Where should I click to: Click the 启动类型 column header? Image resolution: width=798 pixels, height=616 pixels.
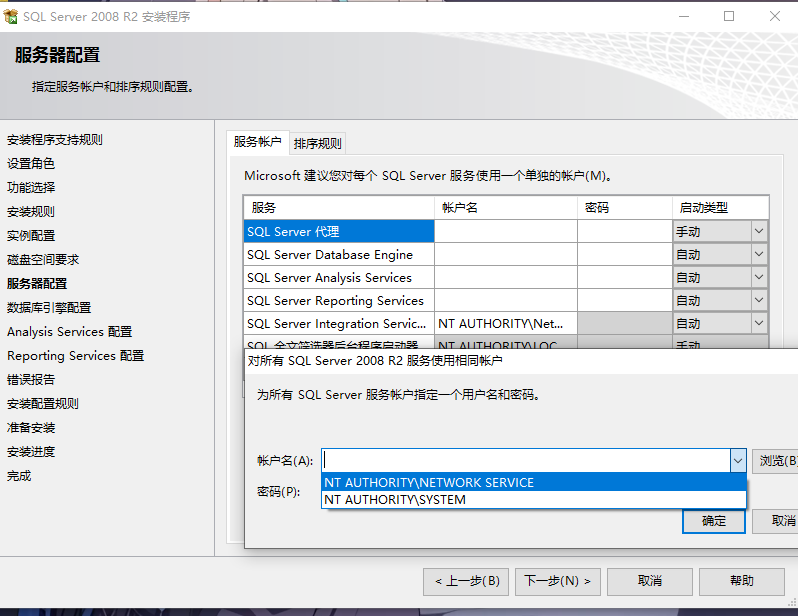[x=720, y=208]
